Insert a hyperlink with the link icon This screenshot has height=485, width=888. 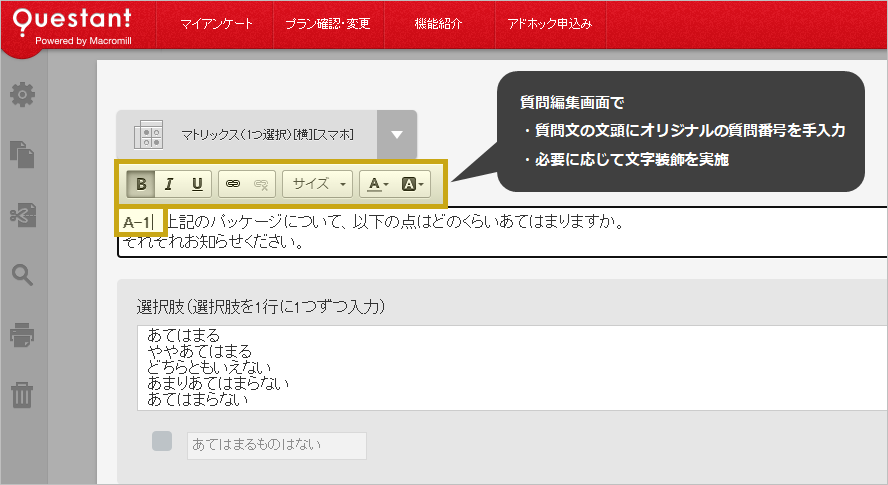[233, 184]
